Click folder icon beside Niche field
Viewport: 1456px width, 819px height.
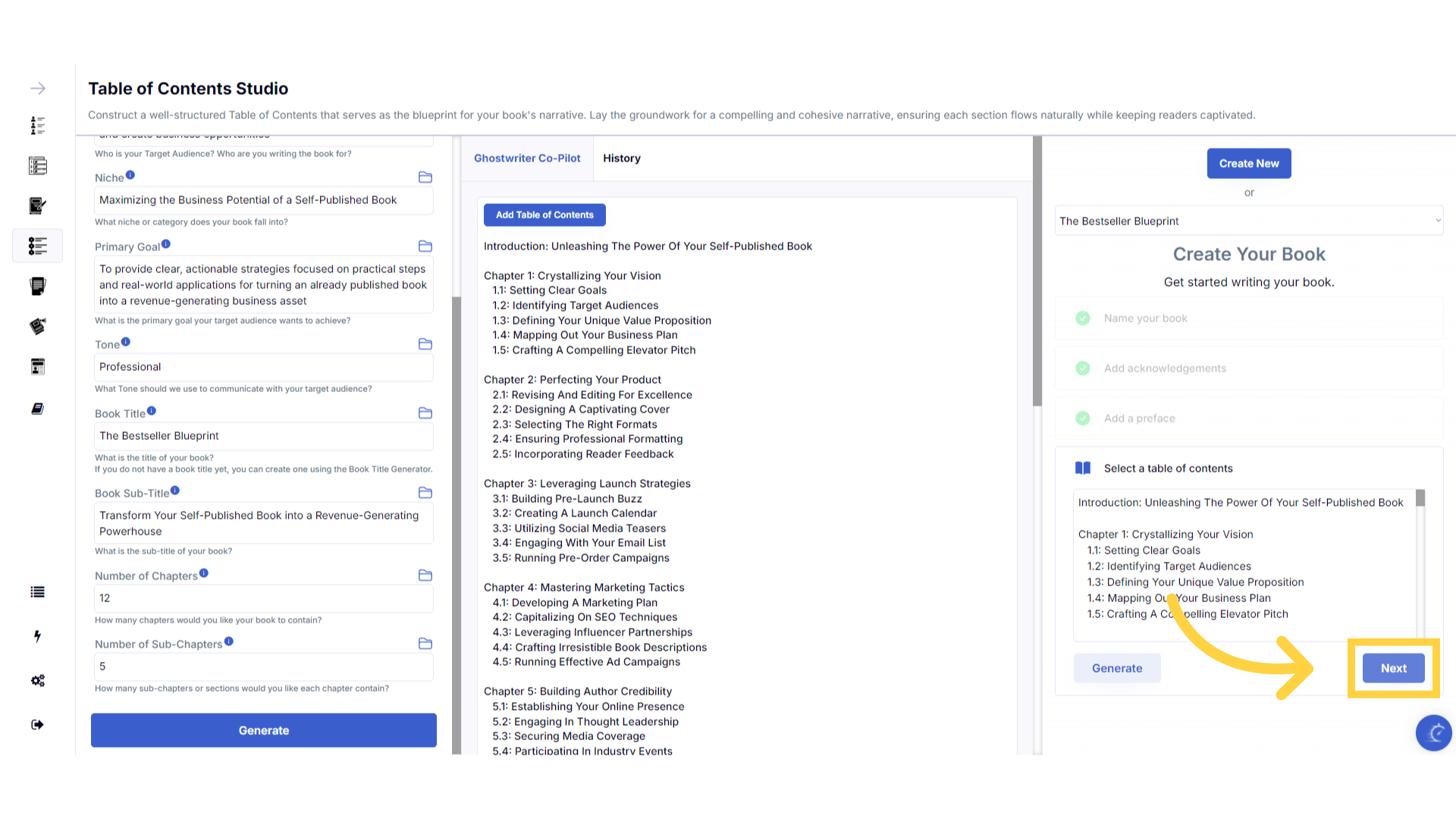[x=425, y=177]
